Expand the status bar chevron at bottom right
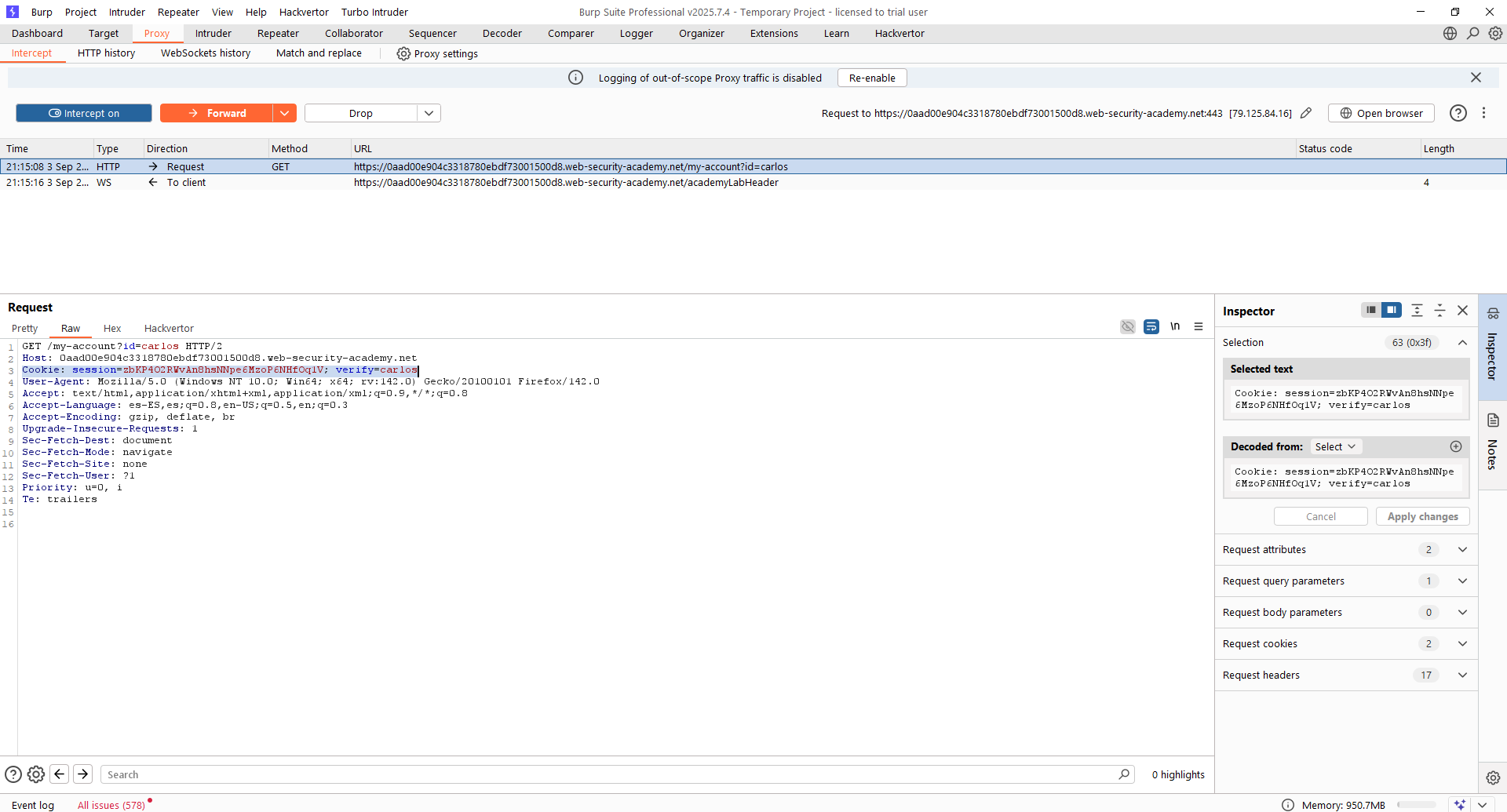This screenshot has height=812, width=1507. click(1482, 805)
